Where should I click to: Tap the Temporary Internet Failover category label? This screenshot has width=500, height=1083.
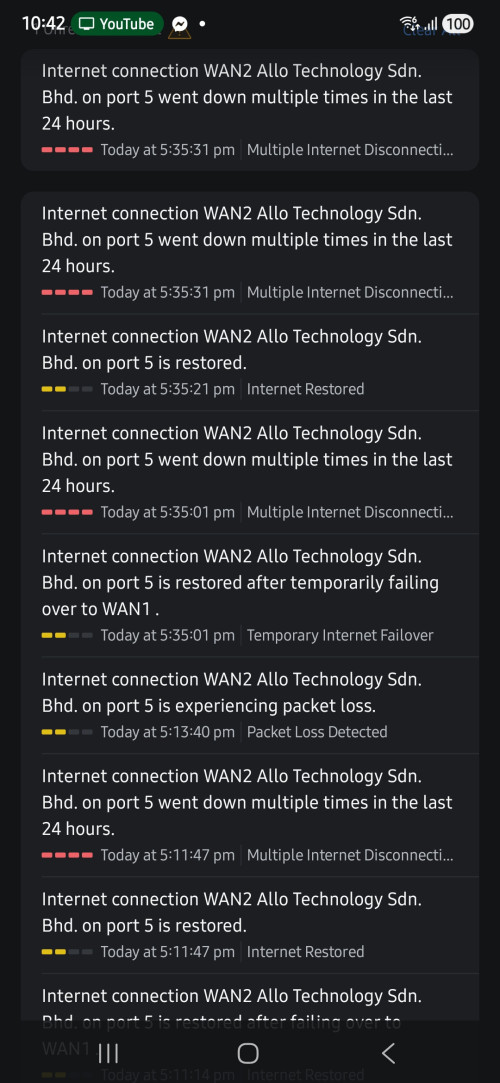click(x=340, y=635)
